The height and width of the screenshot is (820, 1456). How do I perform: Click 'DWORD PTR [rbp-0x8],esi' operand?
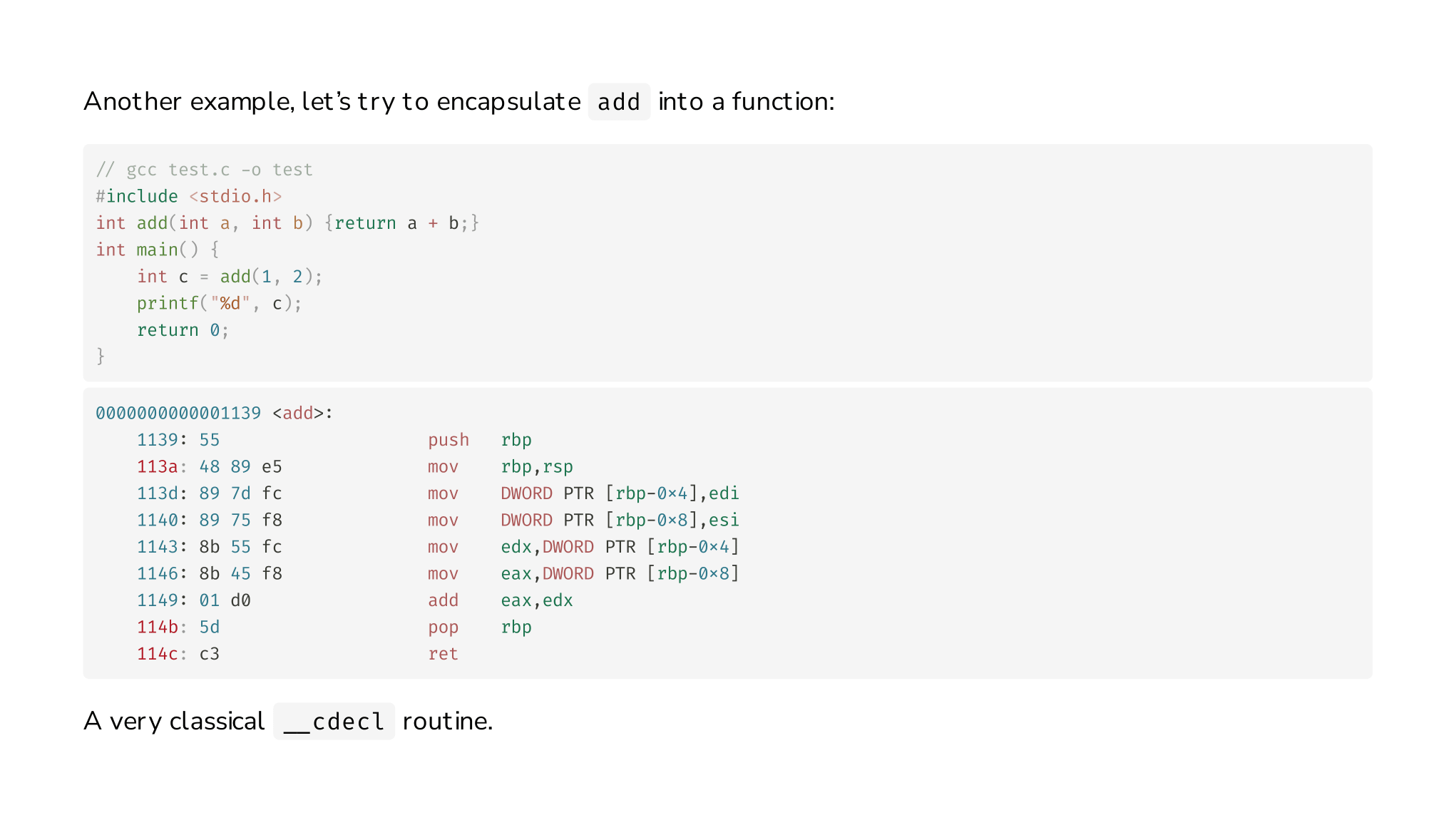click(x=620, y=520)
